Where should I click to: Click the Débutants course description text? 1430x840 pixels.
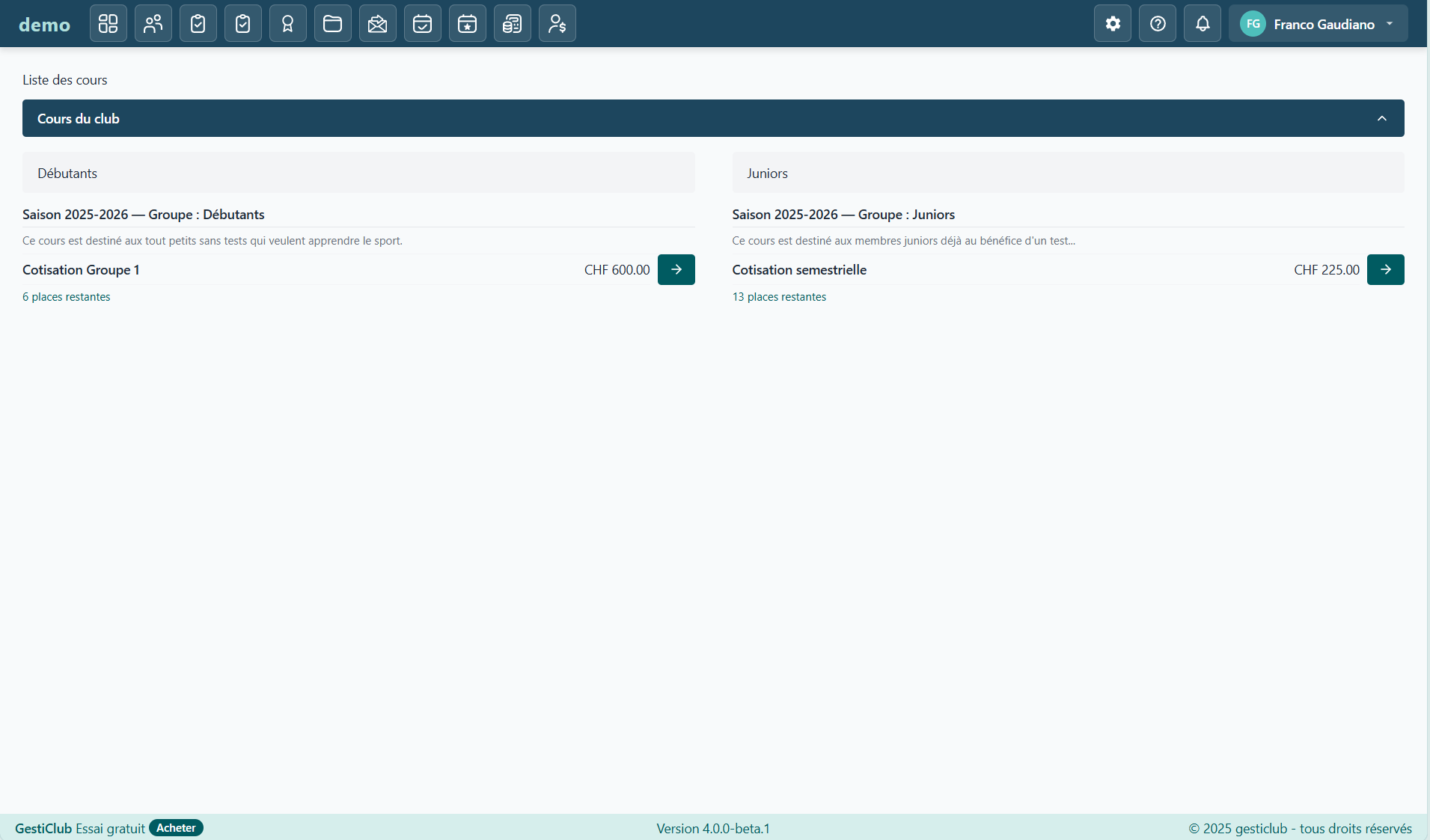[x=213, y=241]
